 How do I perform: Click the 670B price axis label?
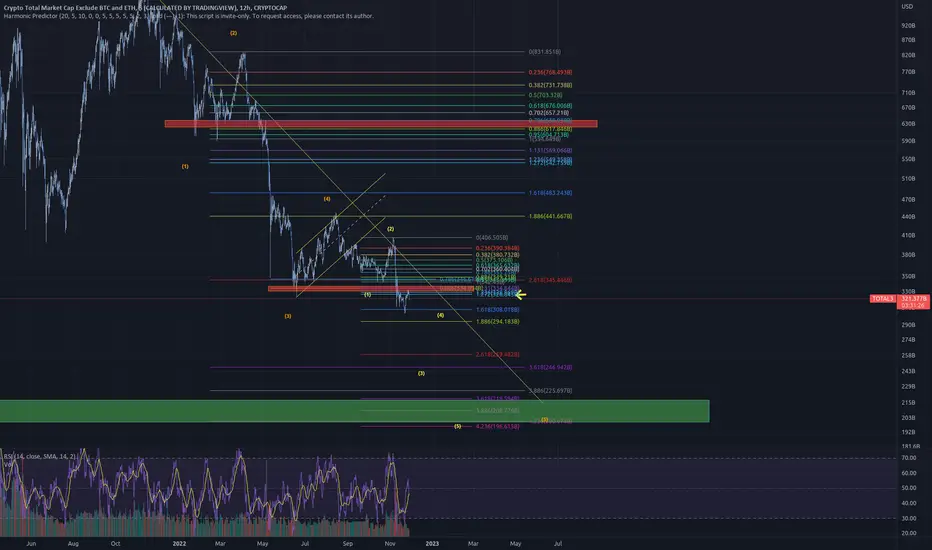pos(908,108)
